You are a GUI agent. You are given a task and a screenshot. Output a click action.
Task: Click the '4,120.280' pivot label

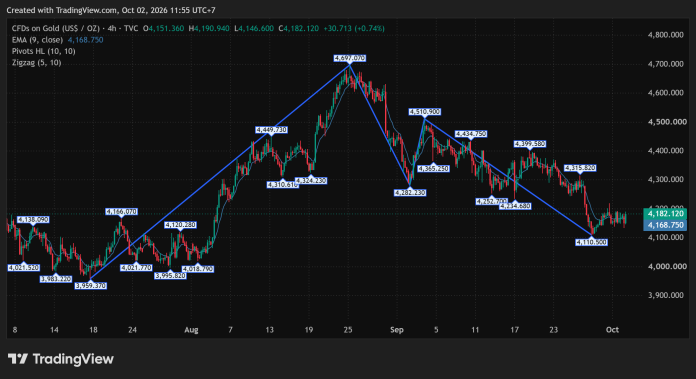(180, 225)
